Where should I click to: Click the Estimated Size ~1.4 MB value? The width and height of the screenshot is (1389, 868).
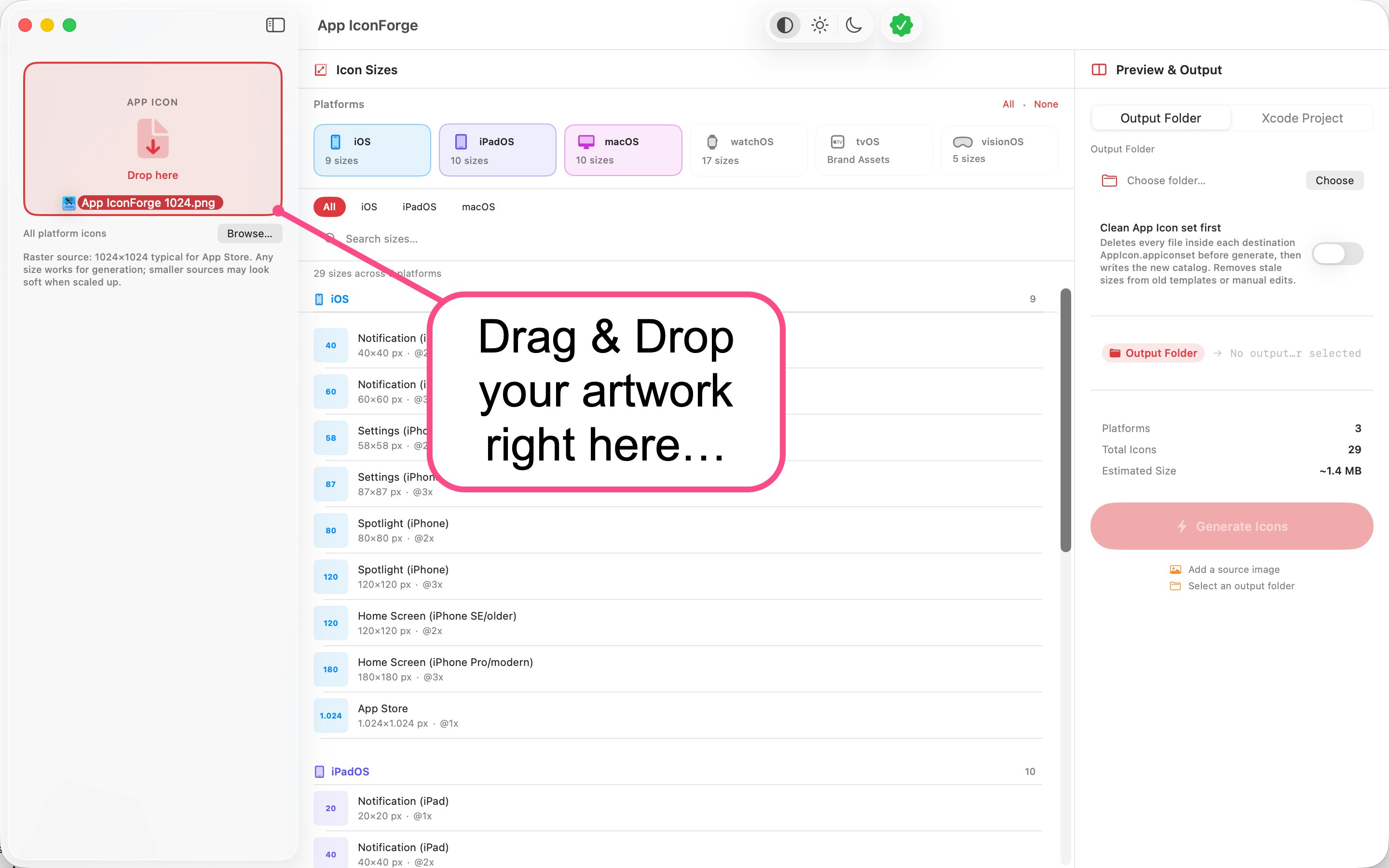pos(1340,471)
